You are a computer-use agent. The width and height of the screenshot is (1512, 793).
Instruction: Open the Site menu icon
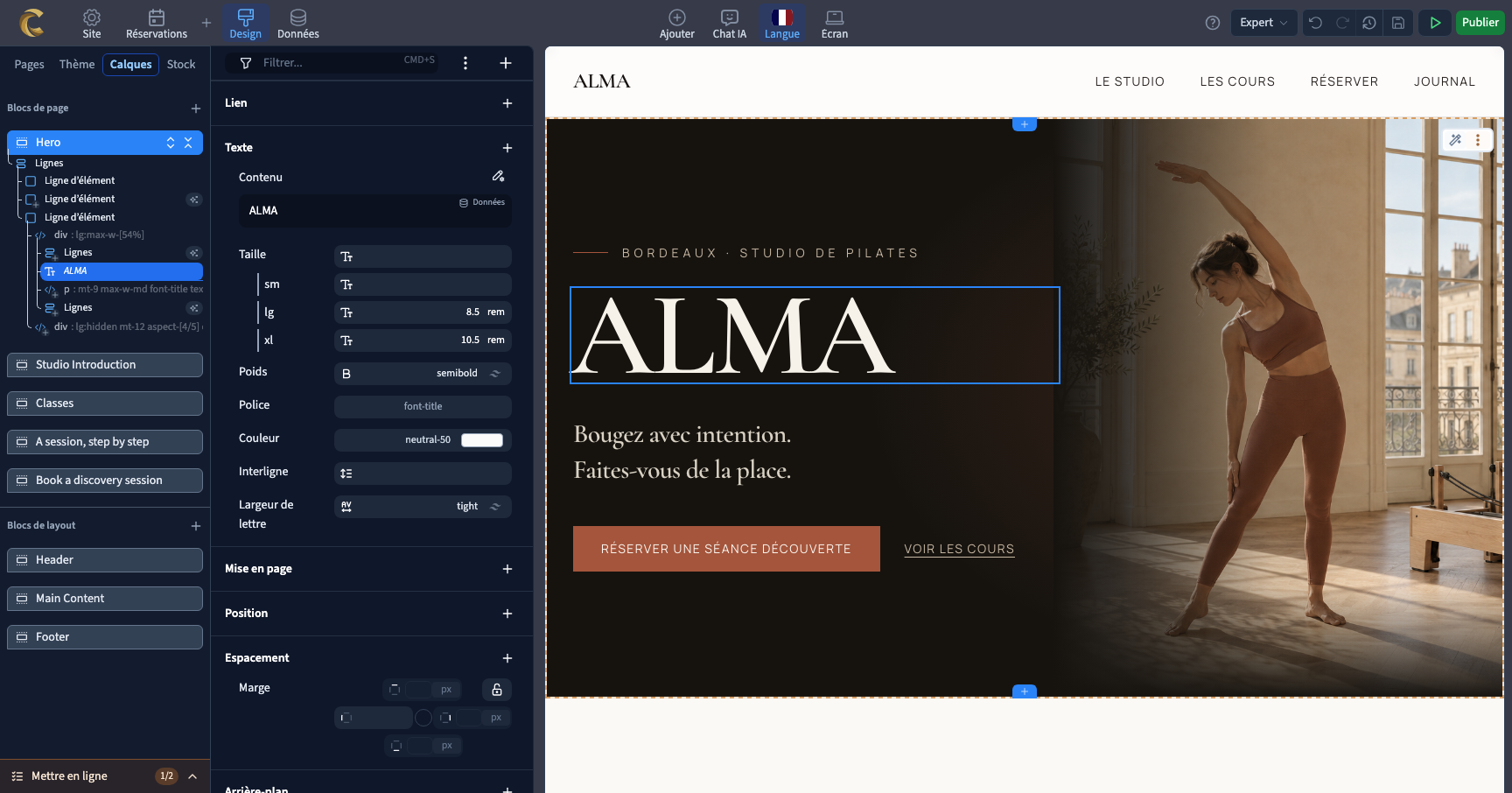(x=92, y=18)
